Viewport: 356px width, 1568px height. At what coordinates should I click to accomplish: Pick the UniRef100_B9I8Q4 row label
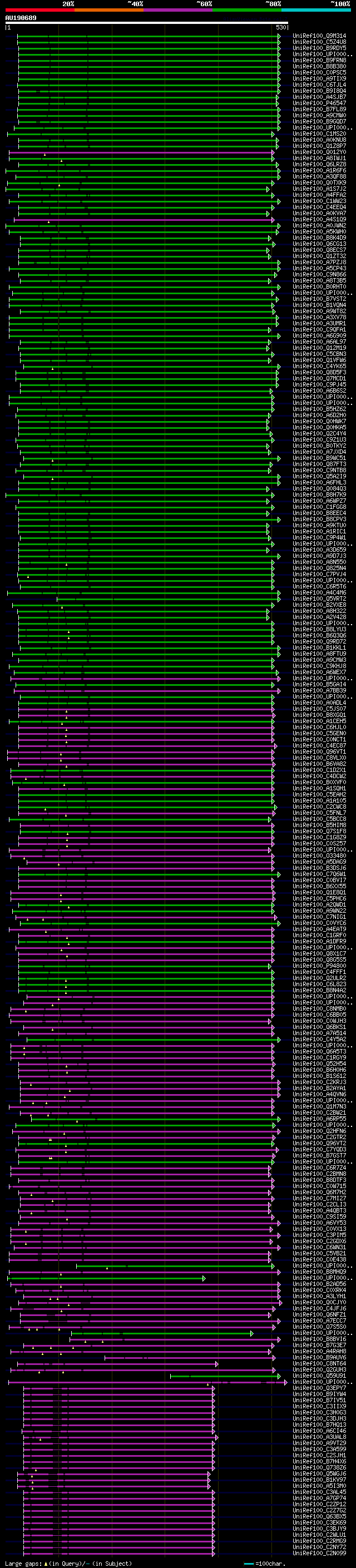[x=319, y=91]
